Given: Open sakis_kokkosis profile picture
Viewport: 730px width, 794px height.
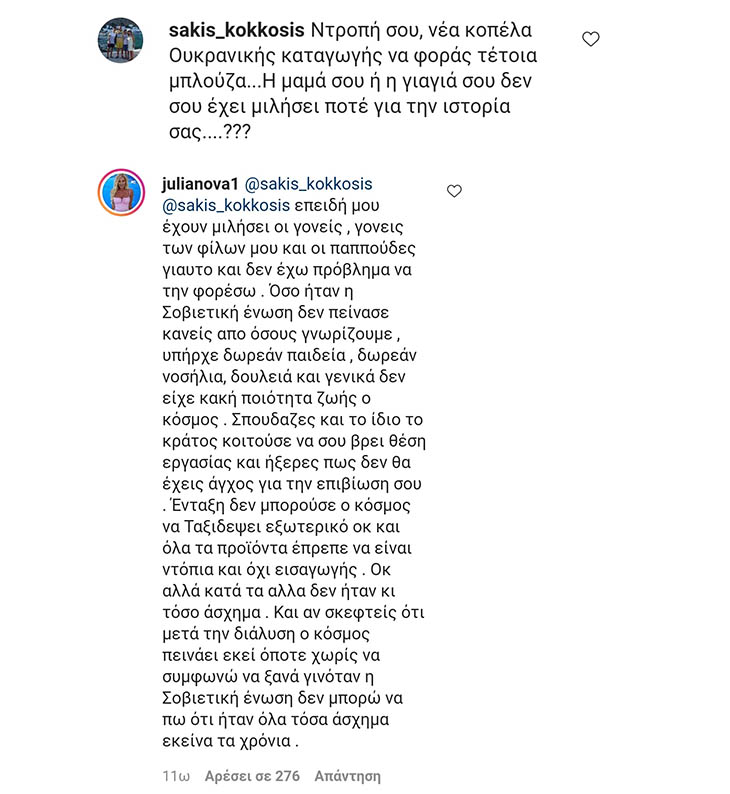Looking at the screenshot, I should click(120, 41).
